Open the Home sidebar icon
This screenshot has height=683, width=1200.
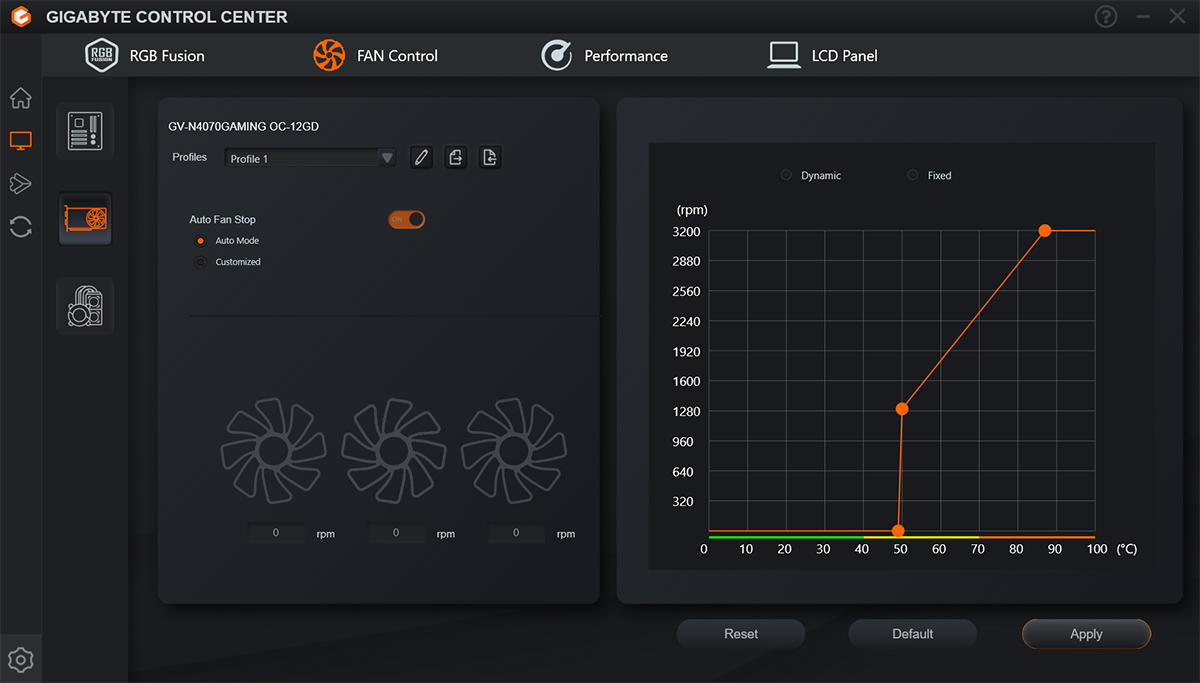click(21, 98)
